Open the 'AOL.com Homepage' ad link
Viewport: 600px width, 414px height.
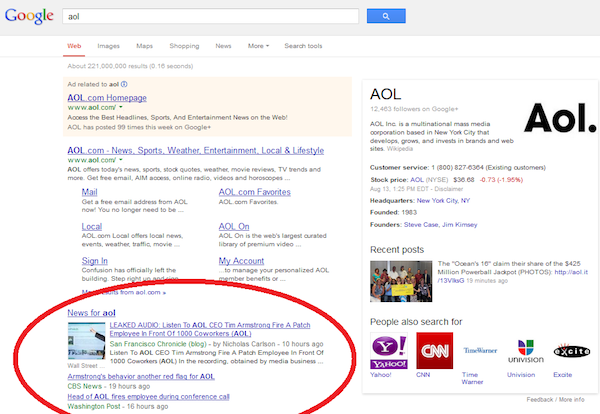tap(107, 98)
